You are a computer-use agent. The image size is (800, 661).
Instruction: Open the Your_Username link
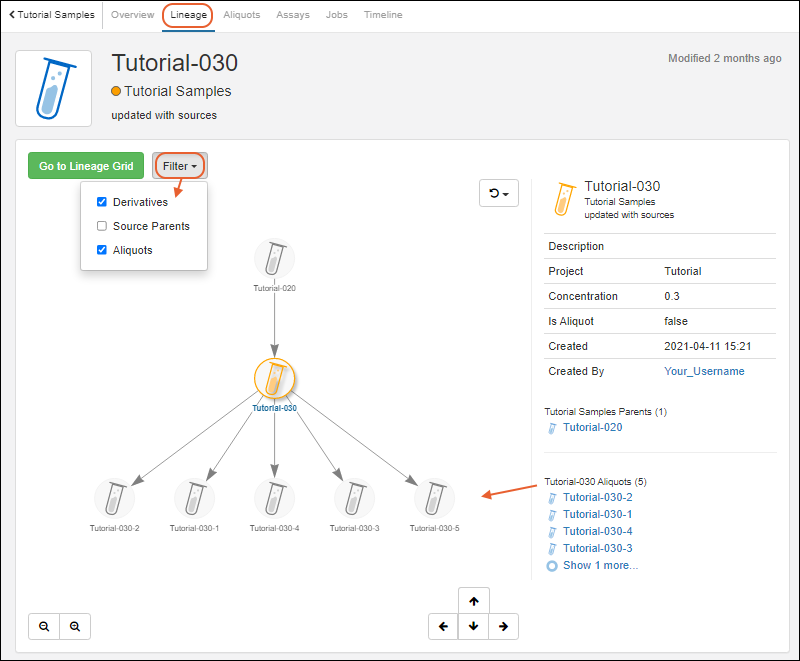point(704,371)
